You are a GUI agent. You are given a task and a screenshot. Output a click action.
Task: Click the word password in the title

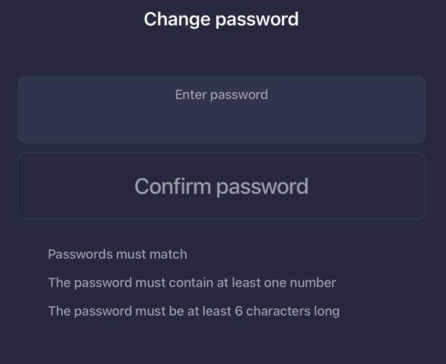tap(257, 20)
